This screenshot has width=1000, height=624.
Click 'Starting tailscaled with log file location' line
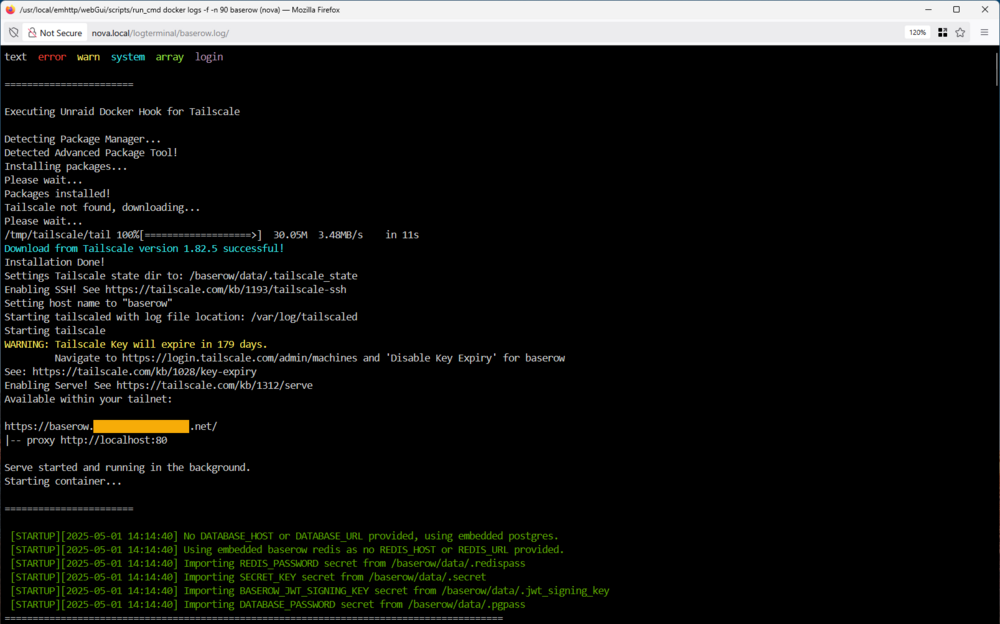pos(180,317)
